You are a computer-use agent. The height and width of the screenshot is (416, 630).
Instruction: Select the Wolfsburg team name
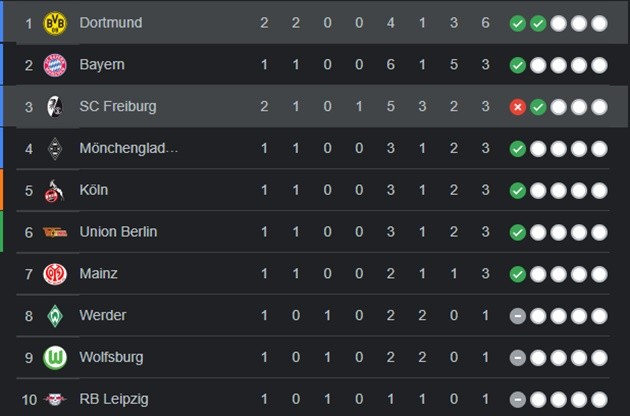click(x=112, y=358)
